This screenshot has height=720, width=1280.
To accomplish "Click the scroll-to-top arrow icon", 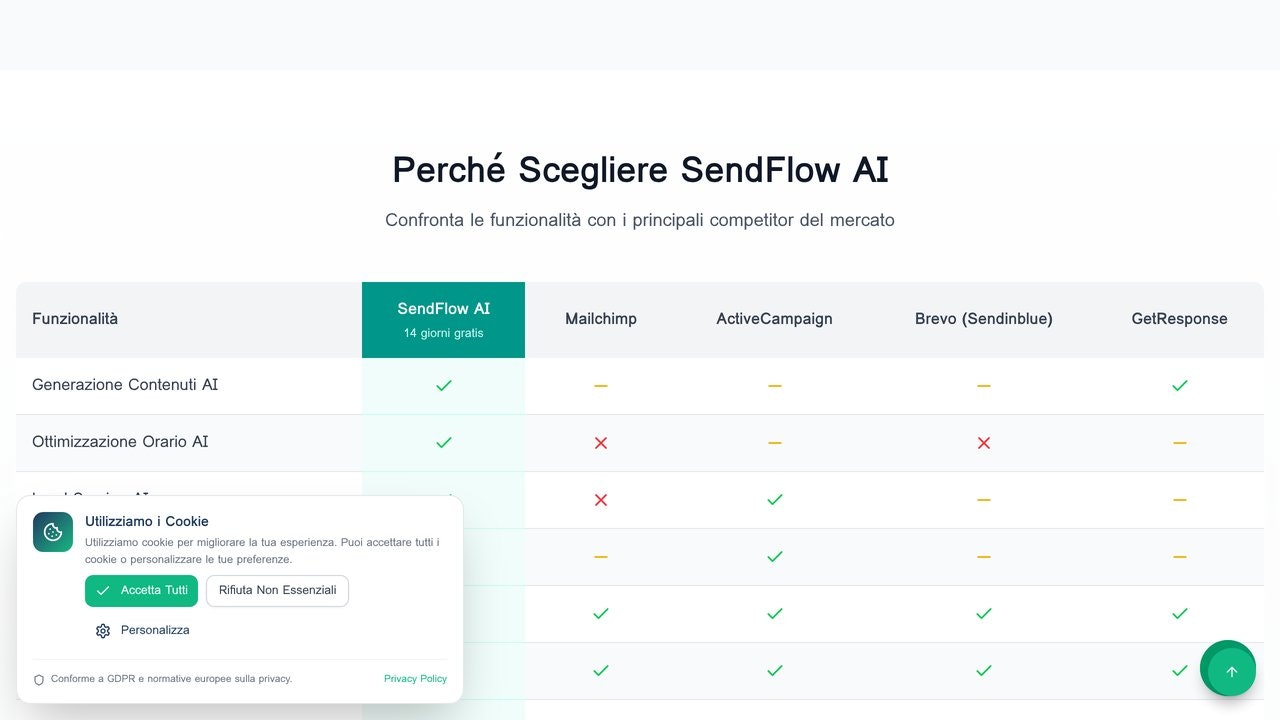I will [1228, 668].
